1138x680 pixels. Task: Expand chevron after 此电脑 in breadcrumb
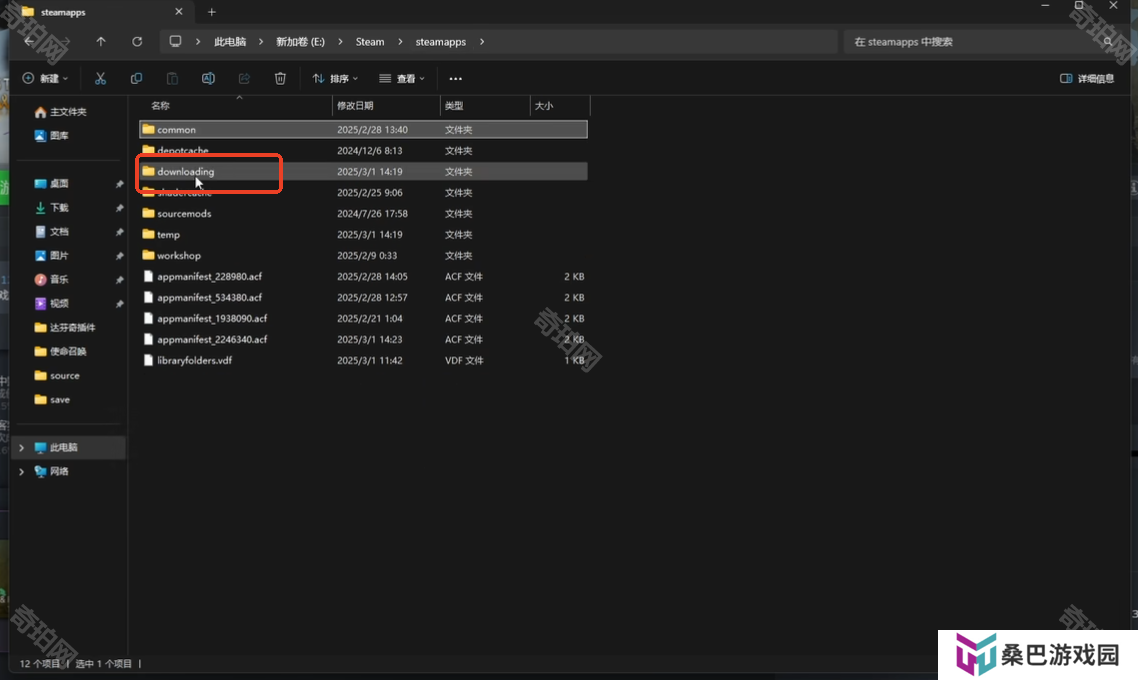[x=261, y=41]
